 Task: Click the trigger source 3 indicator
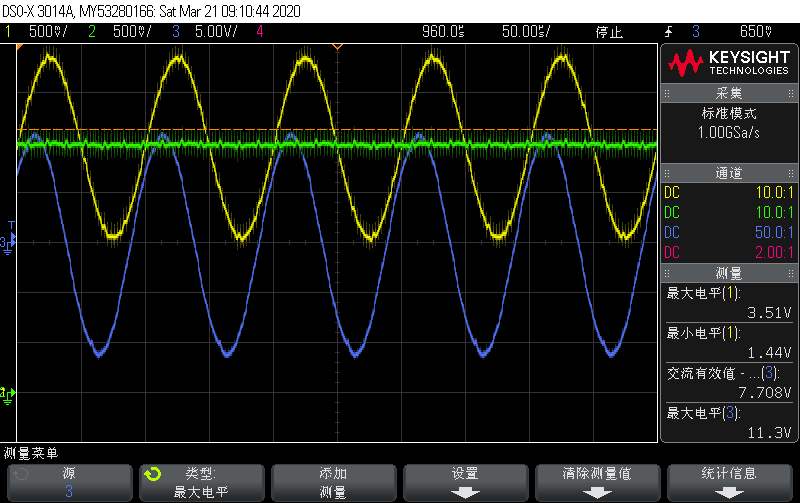tap(696, 32)
